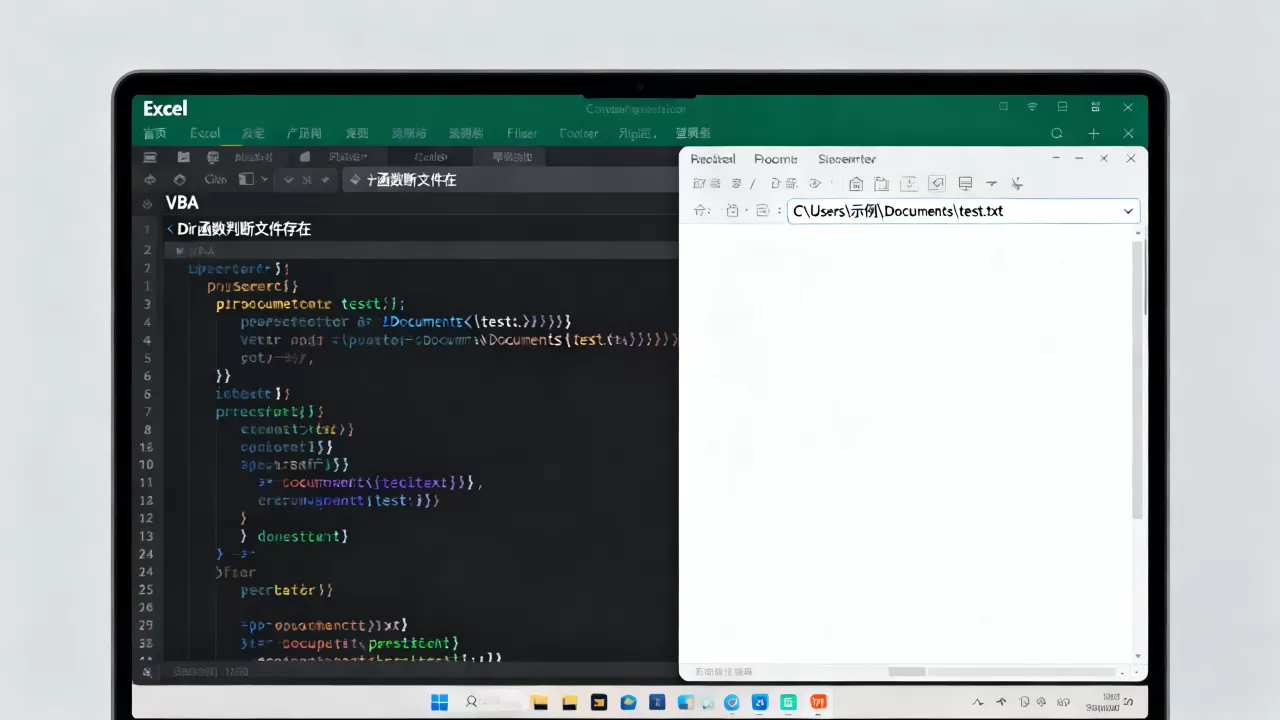Switch to the Excel ribbon tab
Image resolution: width=1280 pixels, height=720 pixels.
pyautogui.click(x=205, y=133)
